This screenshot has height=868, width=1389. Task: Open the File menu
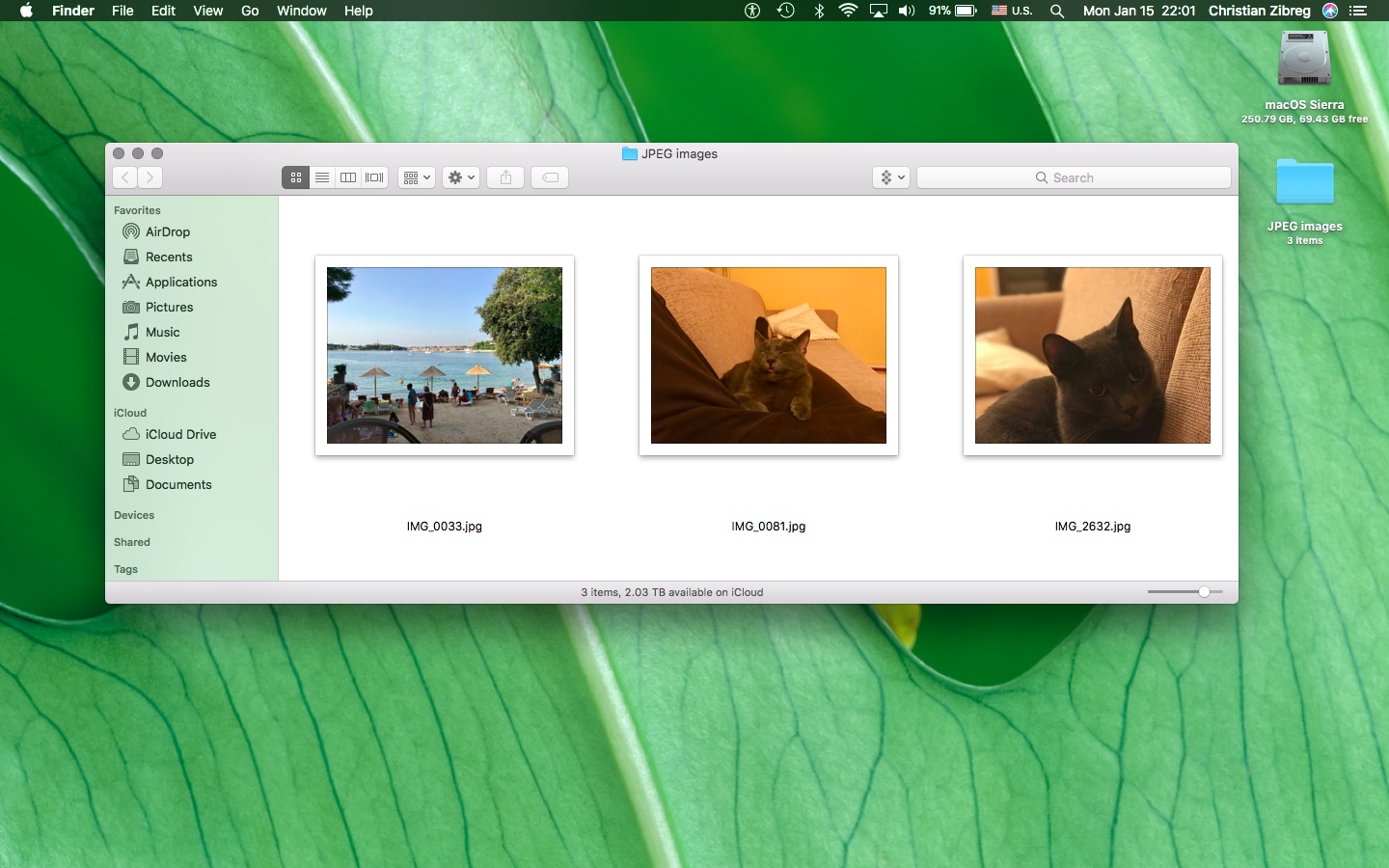click(123, 11)
